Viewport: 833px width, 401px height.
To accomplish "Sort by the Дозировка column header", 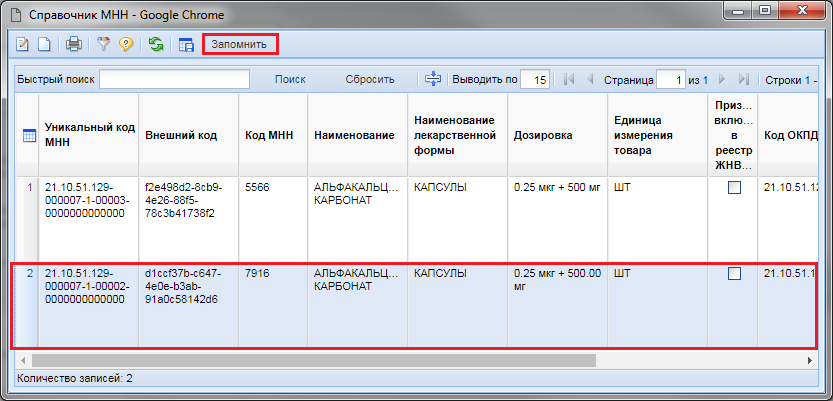I will [543, 136].
